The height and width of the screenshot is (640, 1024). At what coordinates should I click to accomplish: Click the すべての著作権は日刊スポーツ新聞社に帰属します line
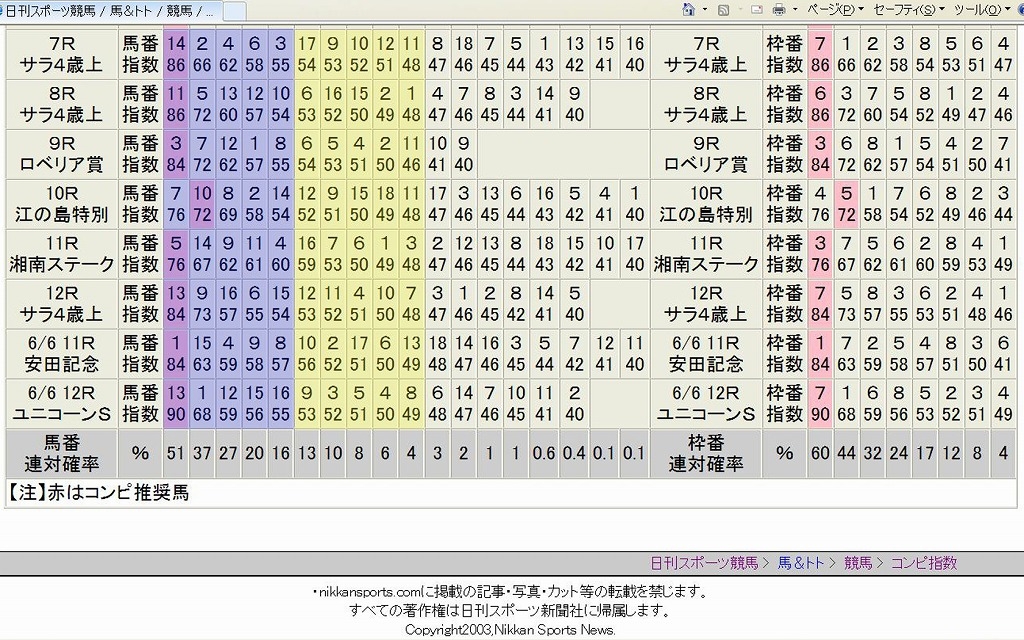click(511, 611)
